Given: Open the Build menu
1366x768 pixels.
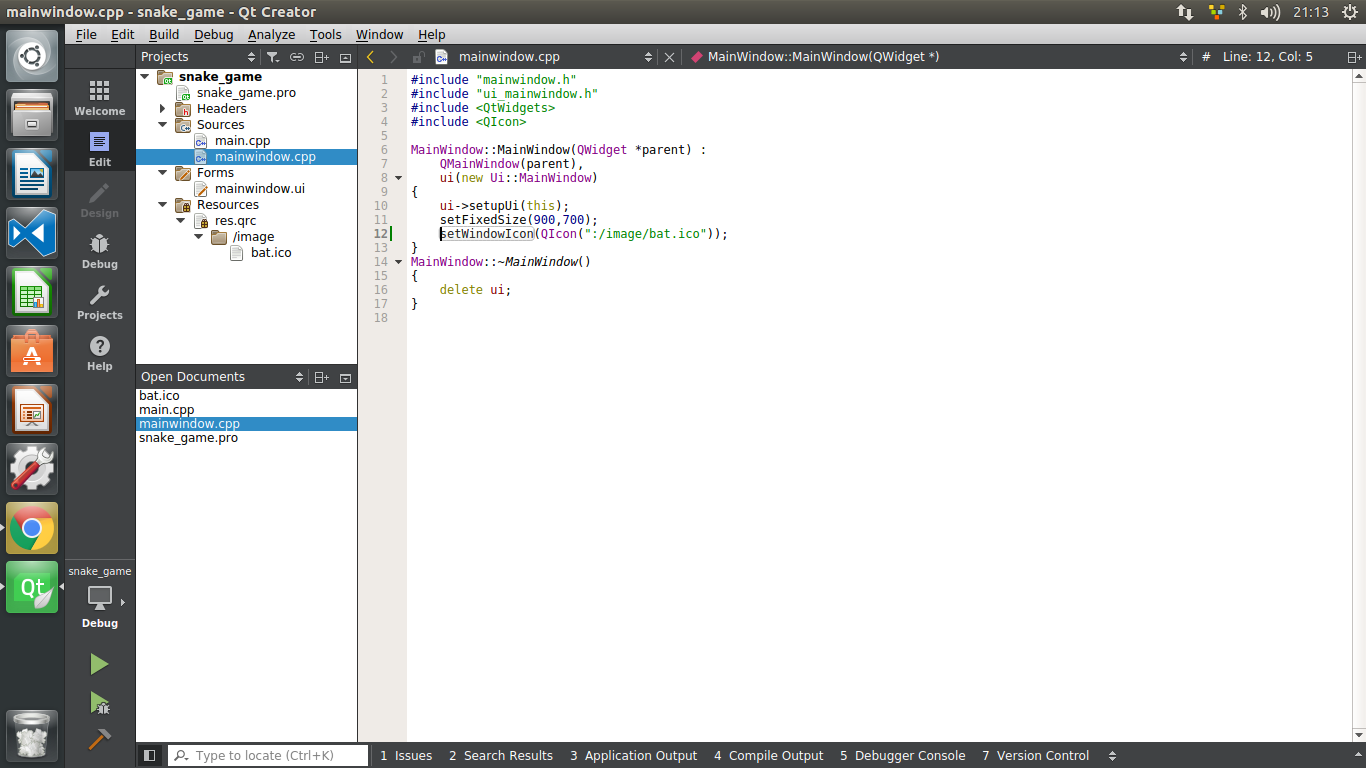Looking at the screenshot, I should click(x=164, y=34).
